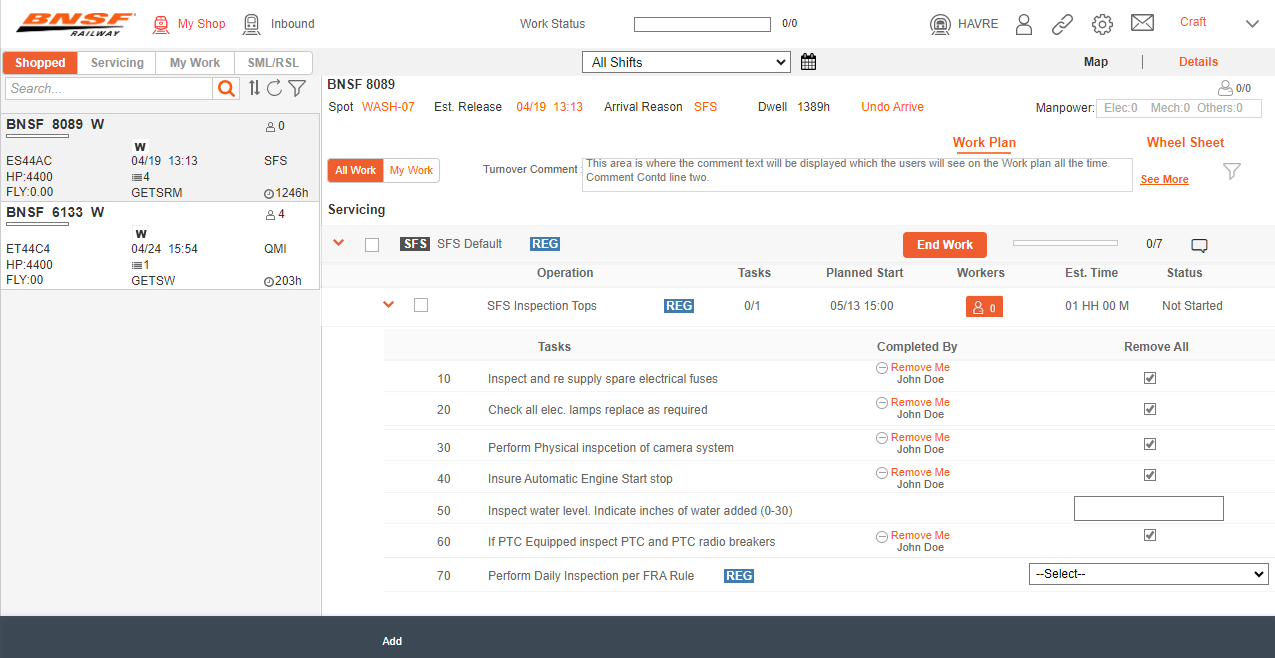Open the Select dropdown for task 70
This screenshot has height=658, width=1275.
[x=1149, y=574]
